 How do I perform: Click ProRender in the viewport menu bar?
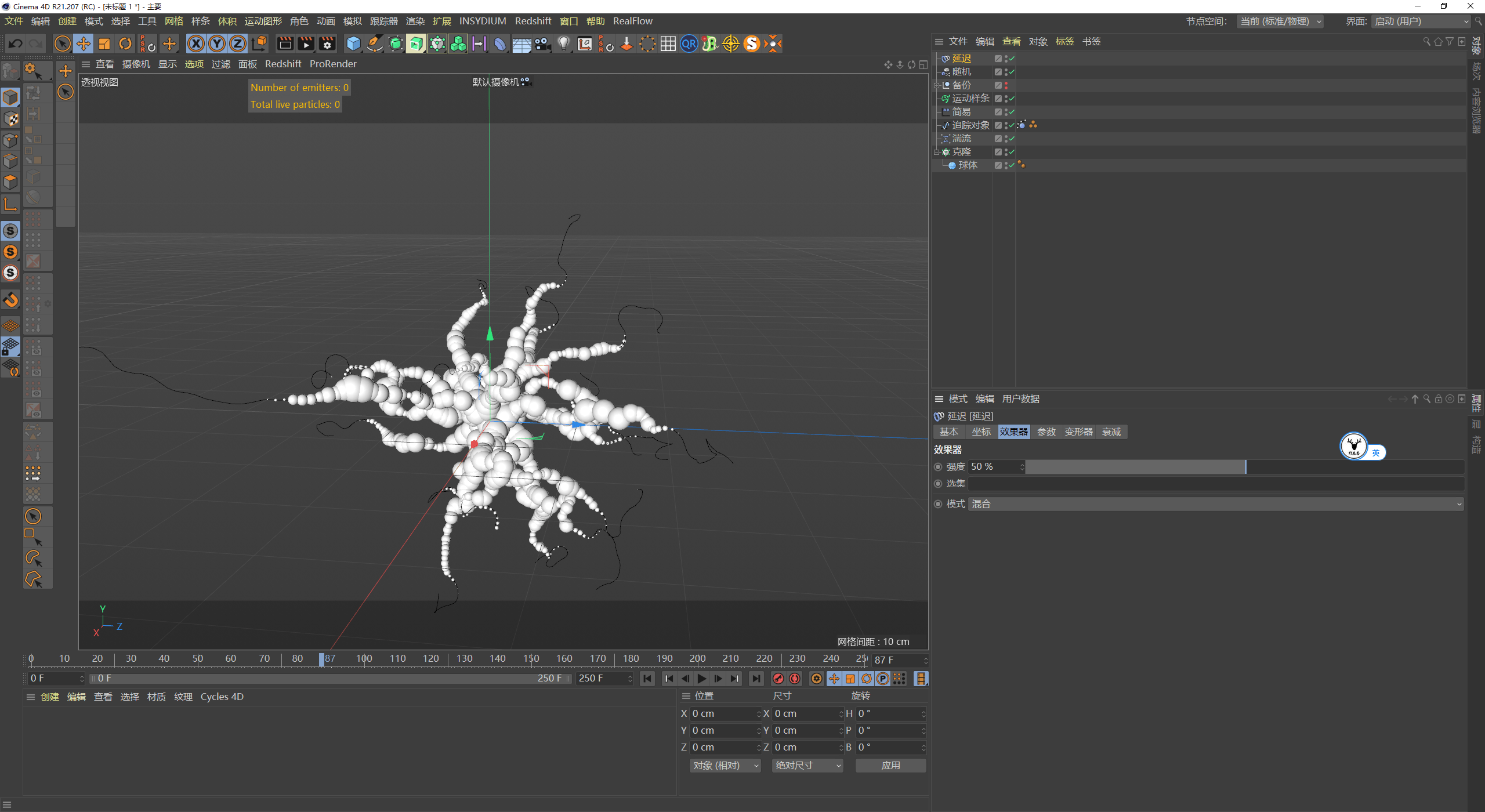coord(333,64)
